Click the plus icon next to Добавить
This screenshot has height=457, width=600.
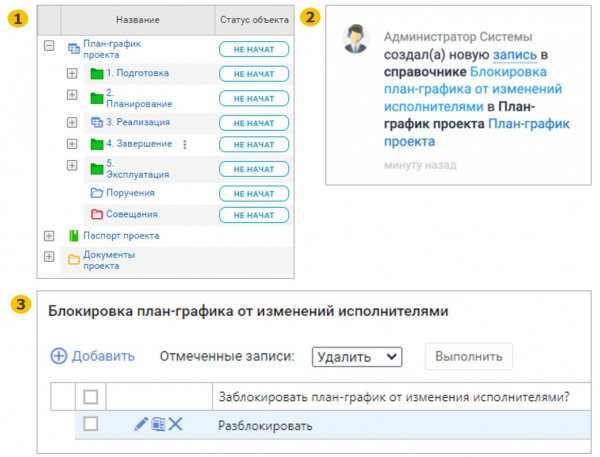point(58,356)
